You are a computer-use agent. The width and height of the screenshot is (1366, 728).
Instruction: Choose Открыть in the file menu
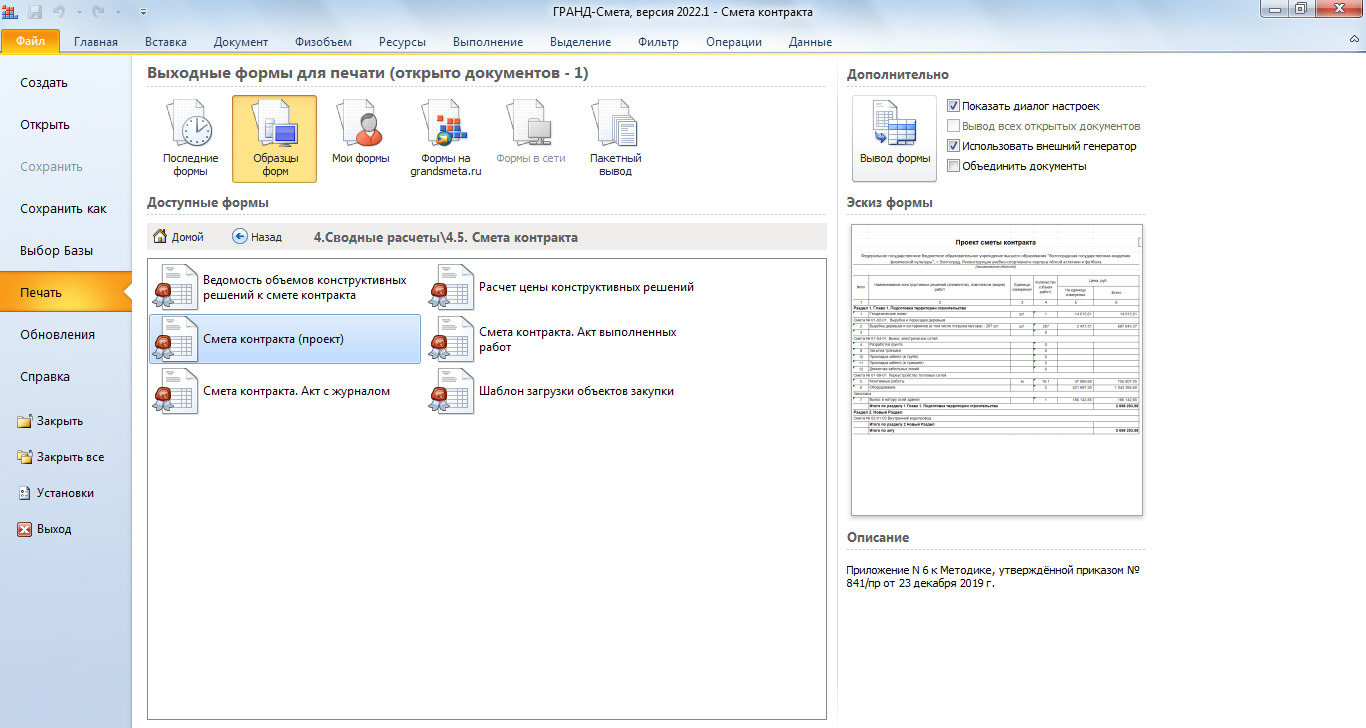[x=65, y=125]
